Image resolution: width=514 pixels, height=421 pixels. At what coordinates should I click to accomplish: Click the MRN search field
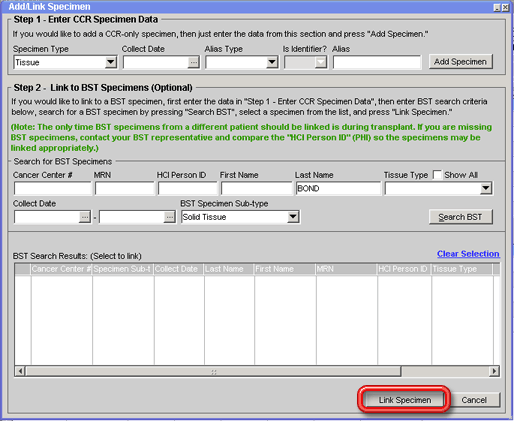125,188
